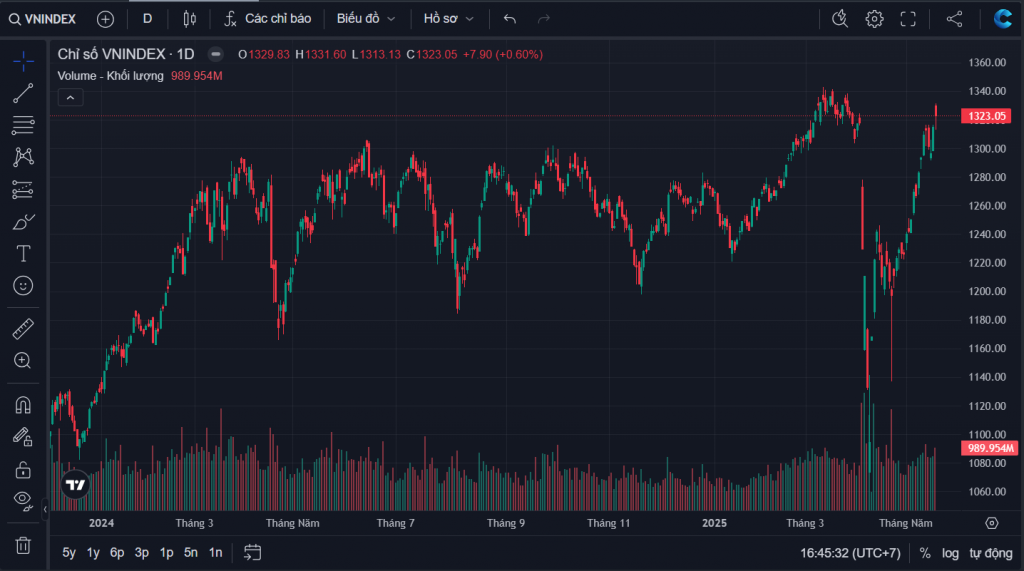Undo the last chart action
The height and width of the screenshot is (571, 1024).
pyautogui.click(x=510, y=19)
